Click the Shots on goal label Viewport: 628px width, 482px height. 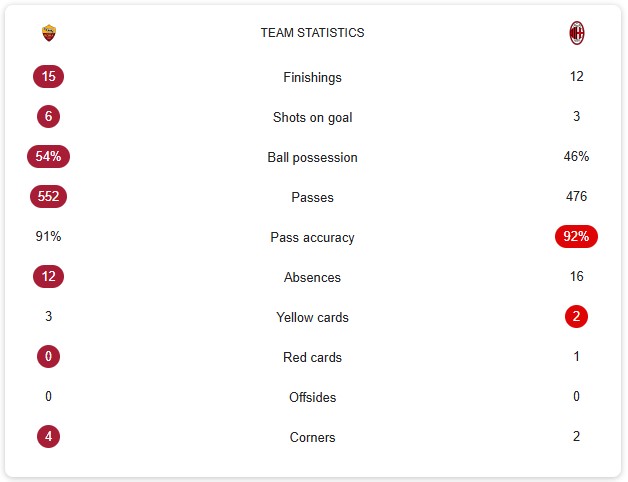[312, 117]
